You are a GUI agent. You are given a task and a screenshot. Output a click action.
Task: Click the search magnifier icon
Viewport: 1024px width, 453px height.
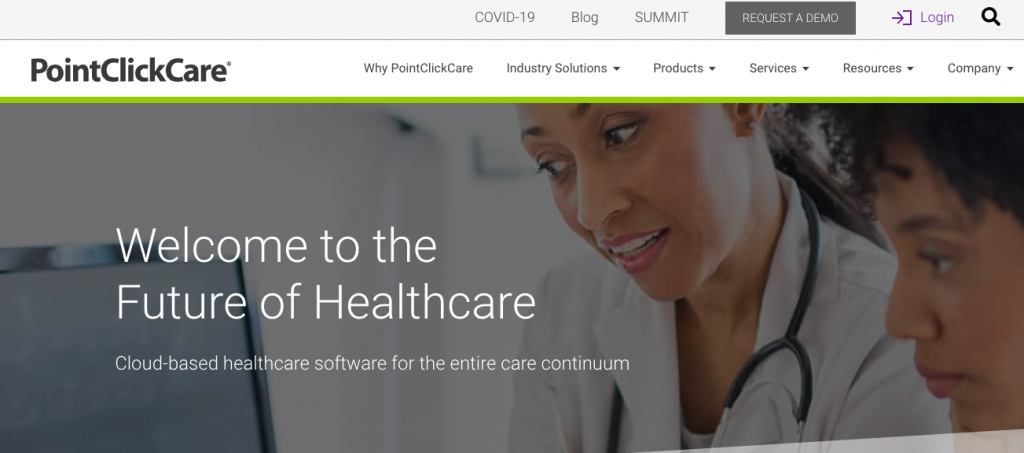[991, 17]
